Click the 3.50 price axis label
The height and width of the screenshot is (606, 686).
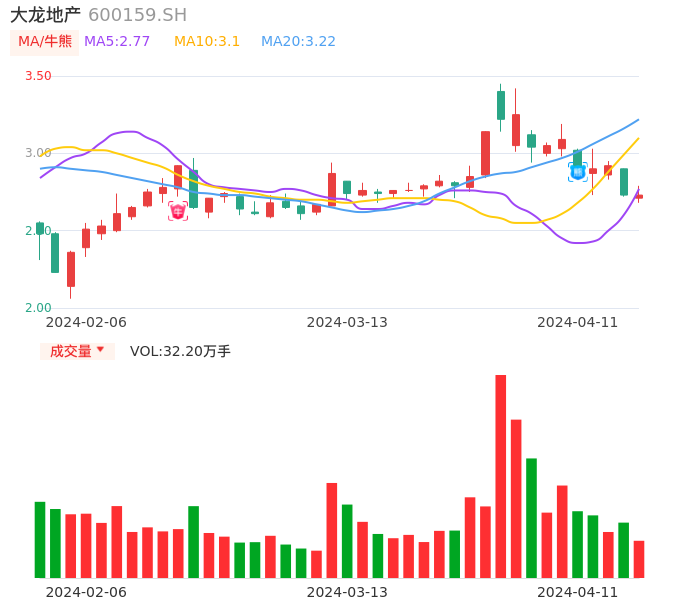coord(38,76)
